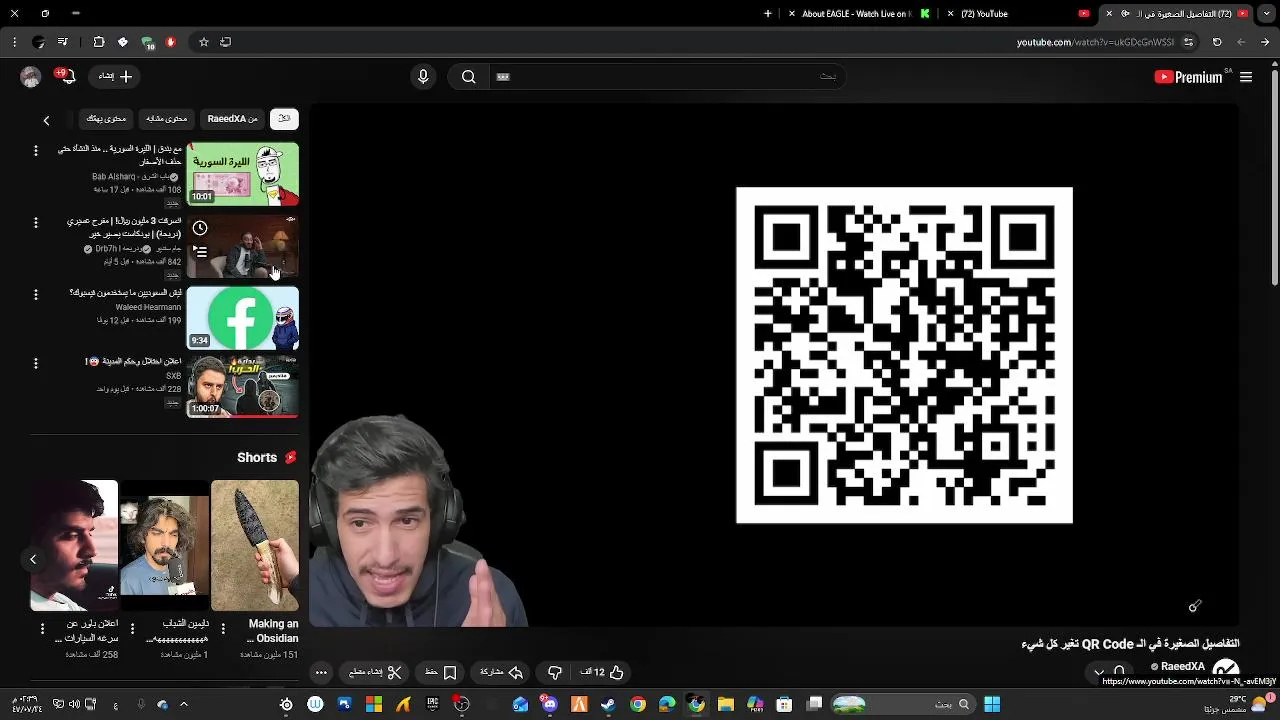The width and height of the screenshot is (1280, 720).
Task: Open options menu for Drb7h video
Action: click(36, 222)
